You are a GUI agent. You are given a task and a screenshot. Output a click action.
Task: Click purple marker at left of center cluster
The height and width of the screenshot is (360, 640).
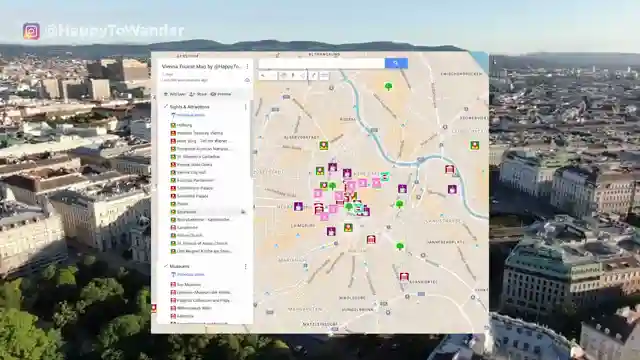click(x=298, y=207)
